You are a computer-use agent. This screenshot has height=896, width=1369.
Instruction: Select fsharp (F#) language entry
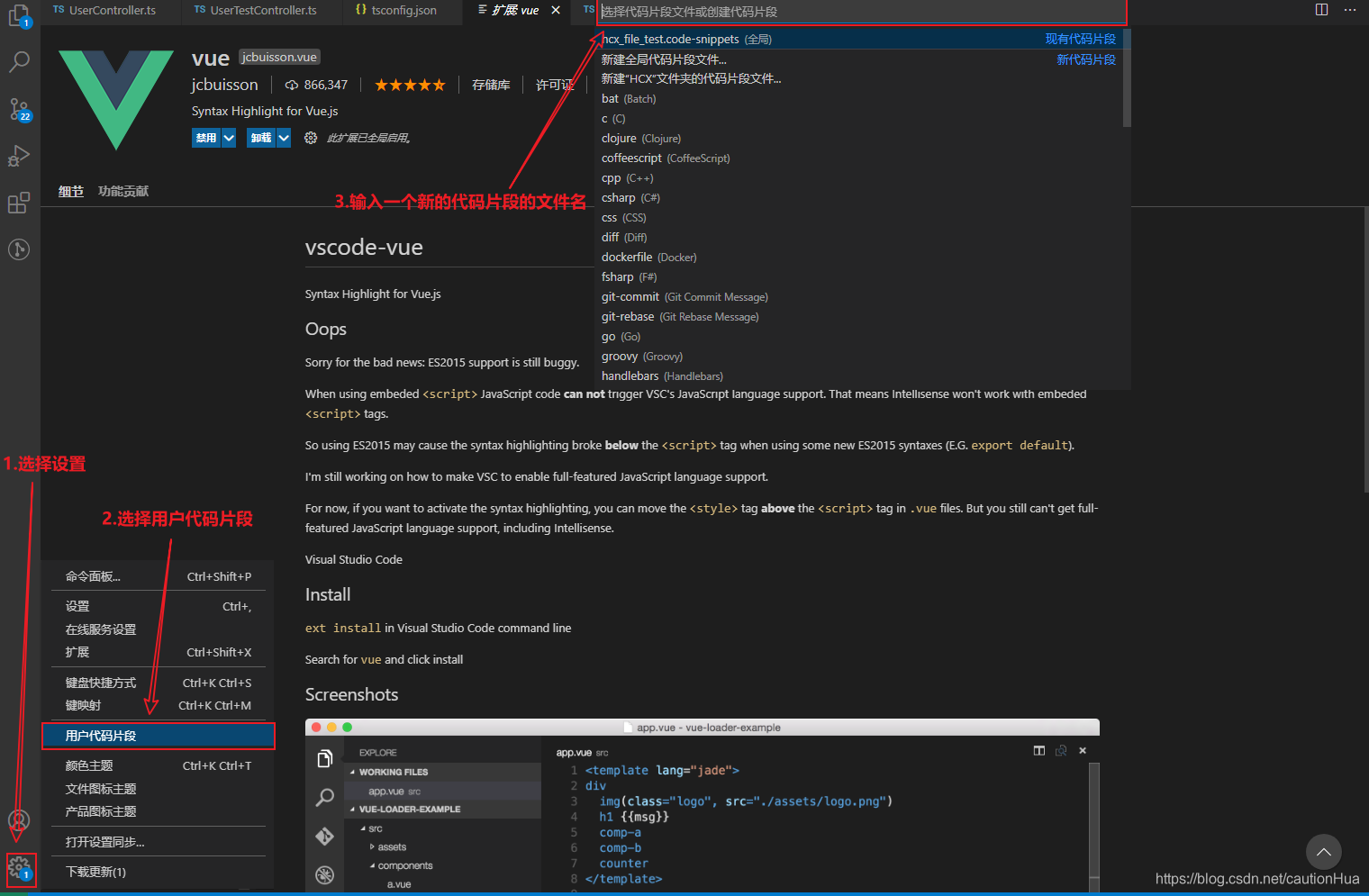pyautogui.click(x=858, y=277)
